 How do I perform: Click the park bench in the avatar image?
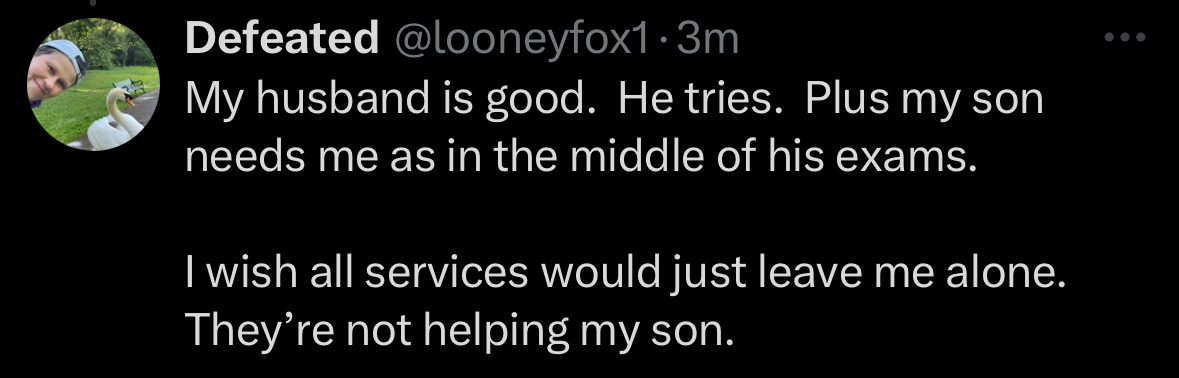129,85
